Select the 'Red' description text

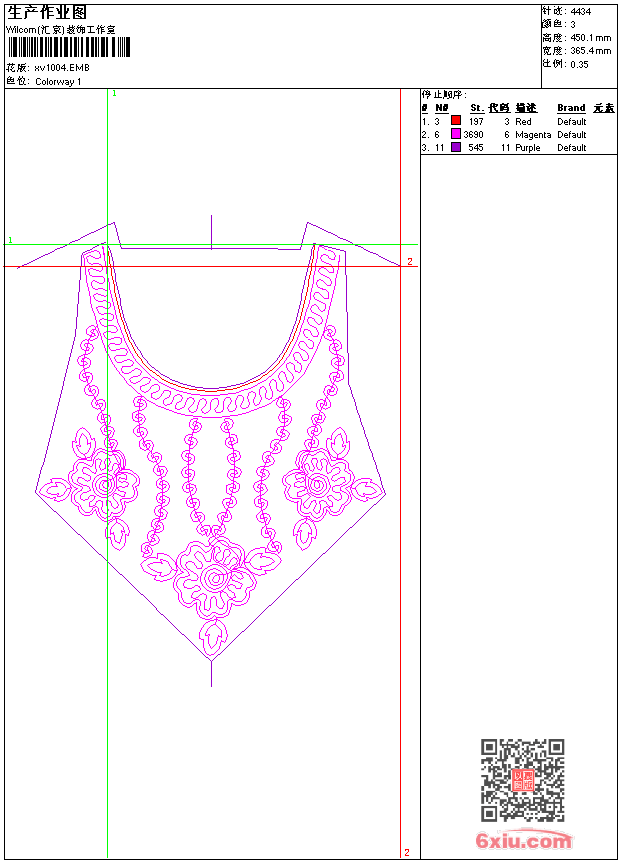coord(523,121)
